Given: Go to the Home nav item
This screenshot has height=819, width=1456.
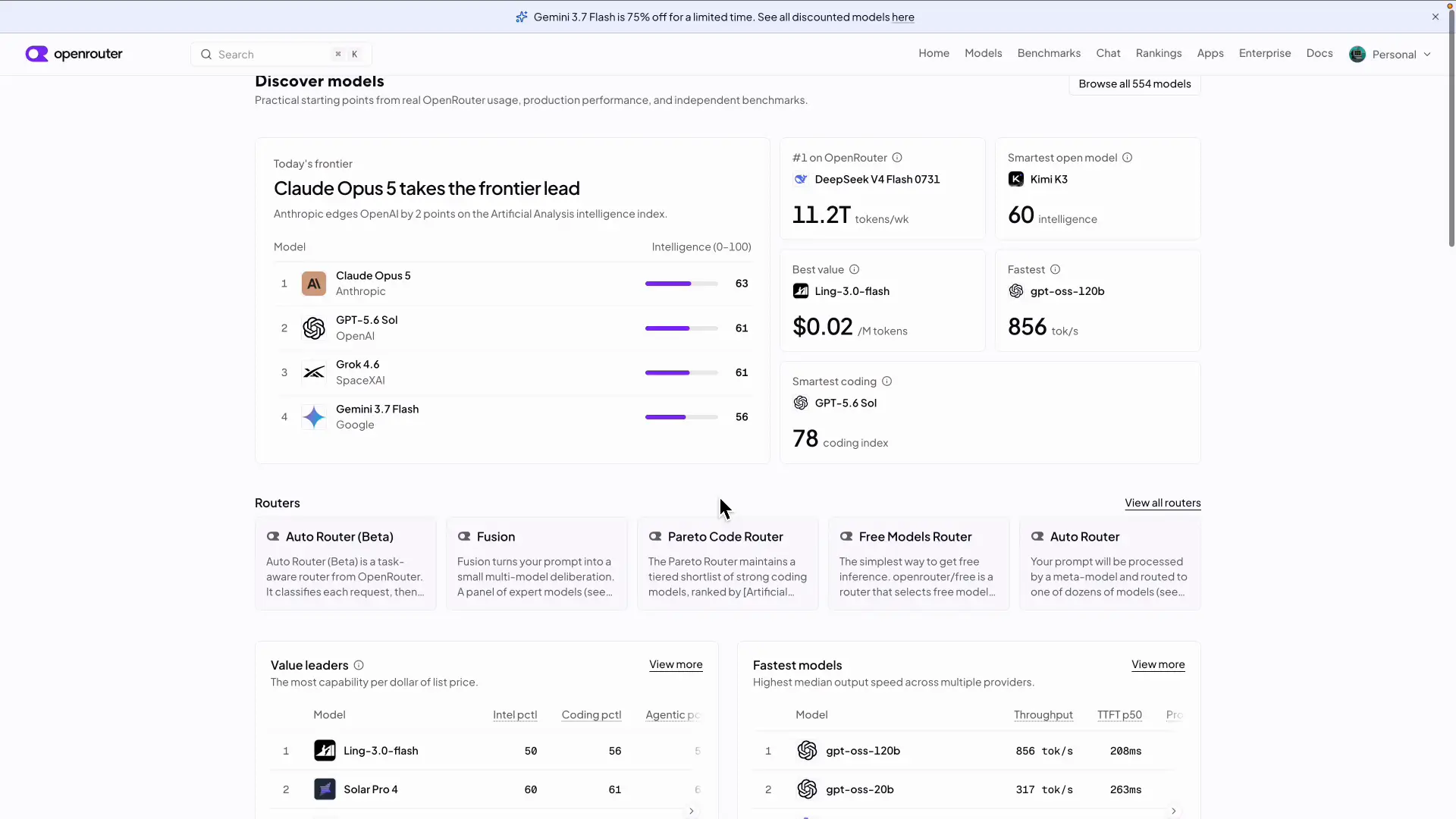Looking at the screenshot, I should (934, 53).
